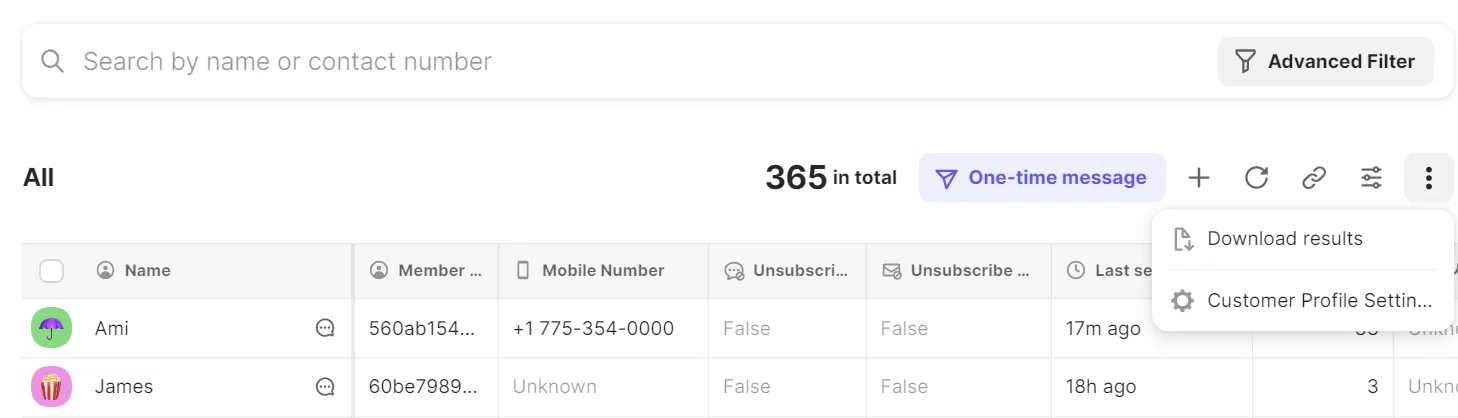
Task: Click the search magnifier icon
Action: click(52, 61)
